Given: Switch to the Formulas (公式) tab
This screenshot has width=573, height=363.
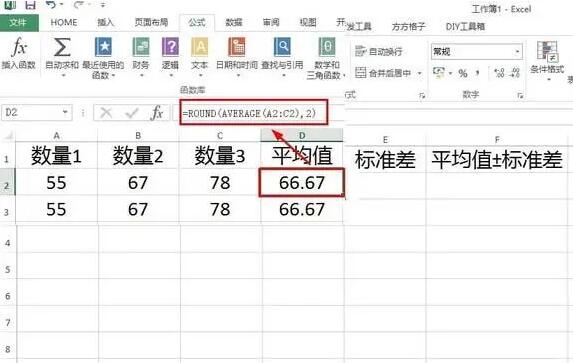Looking at the screenshot, I should [197, 23].
